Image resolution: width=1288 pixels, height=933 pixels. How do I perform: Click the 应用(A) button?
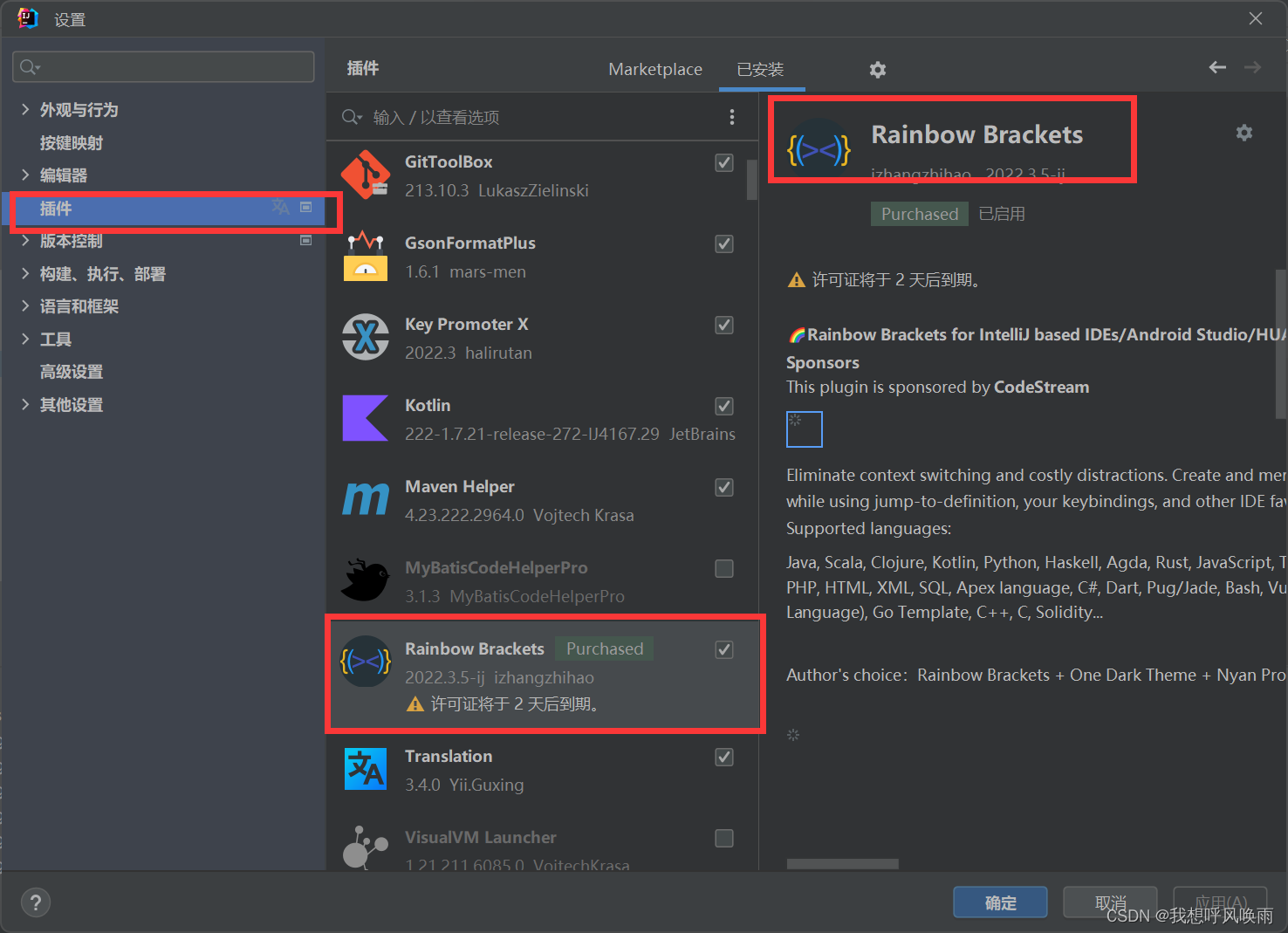1220,902
